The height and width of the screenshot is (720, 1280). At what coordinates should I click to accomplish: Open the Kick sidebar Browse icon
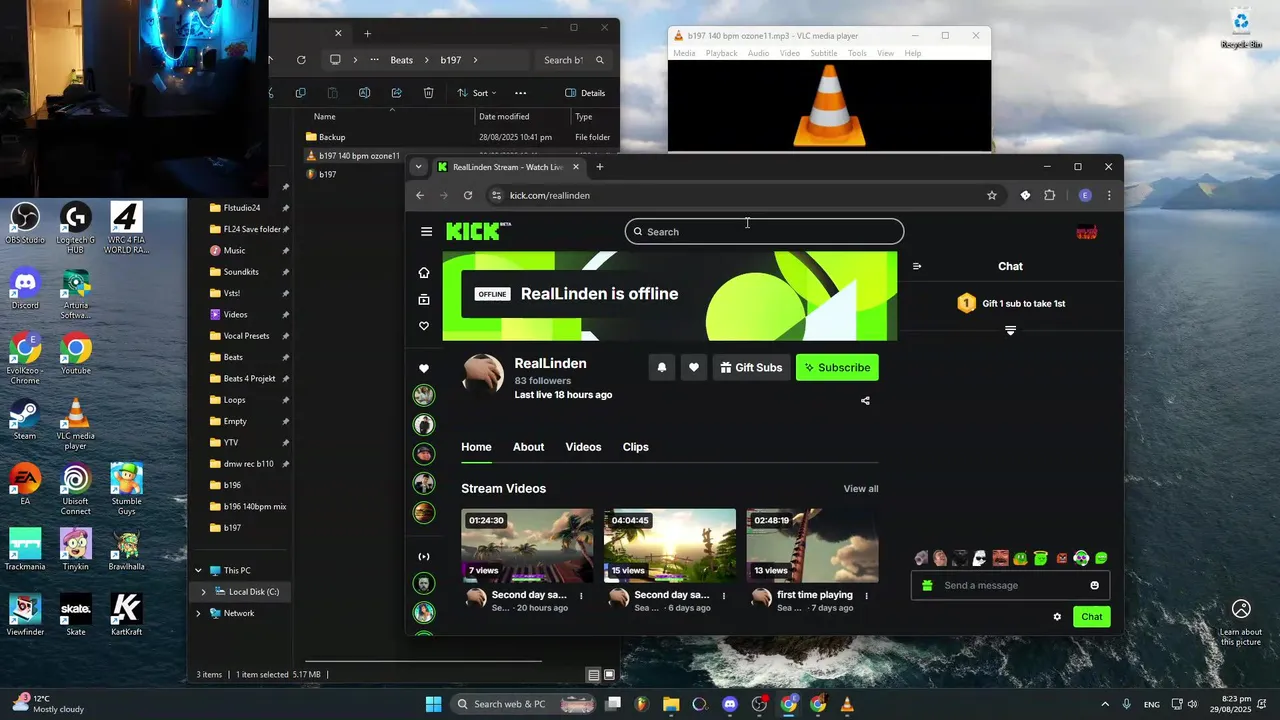pos(424,299)
